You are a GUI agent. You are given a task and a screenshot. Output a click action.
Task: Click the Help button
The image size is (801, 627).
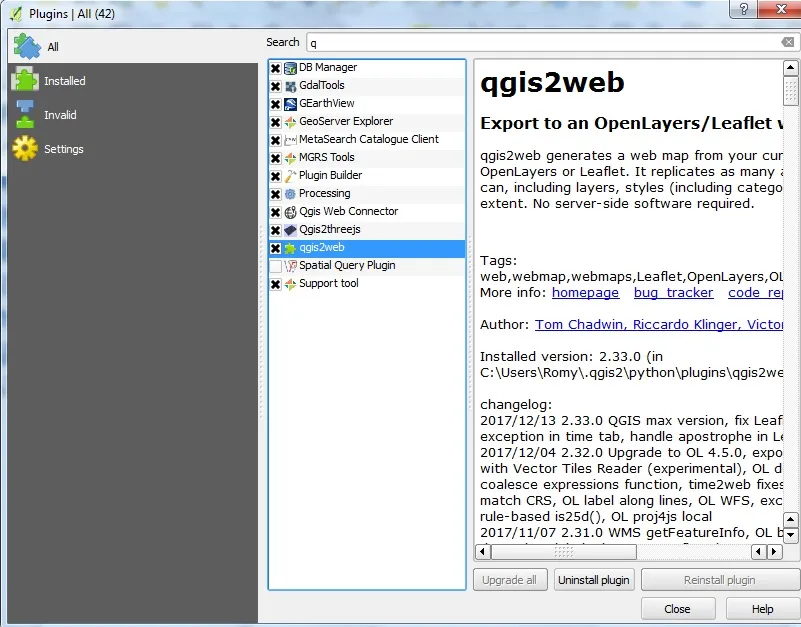[762, 609]
